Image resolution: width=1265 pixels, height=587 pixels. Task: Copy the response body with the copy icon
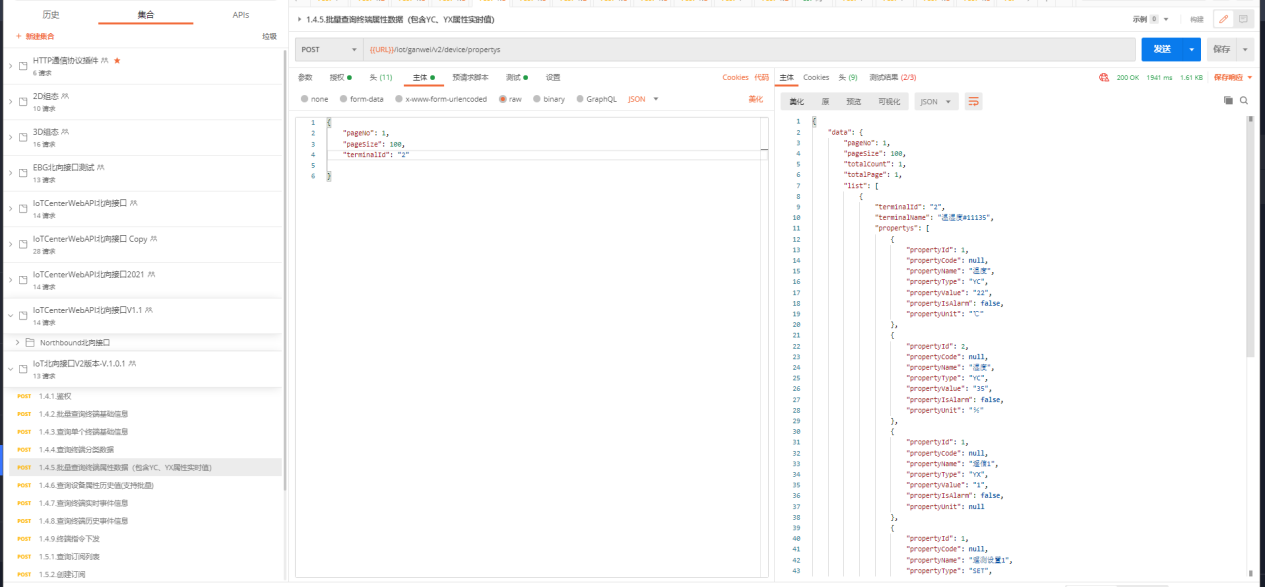1228,101
